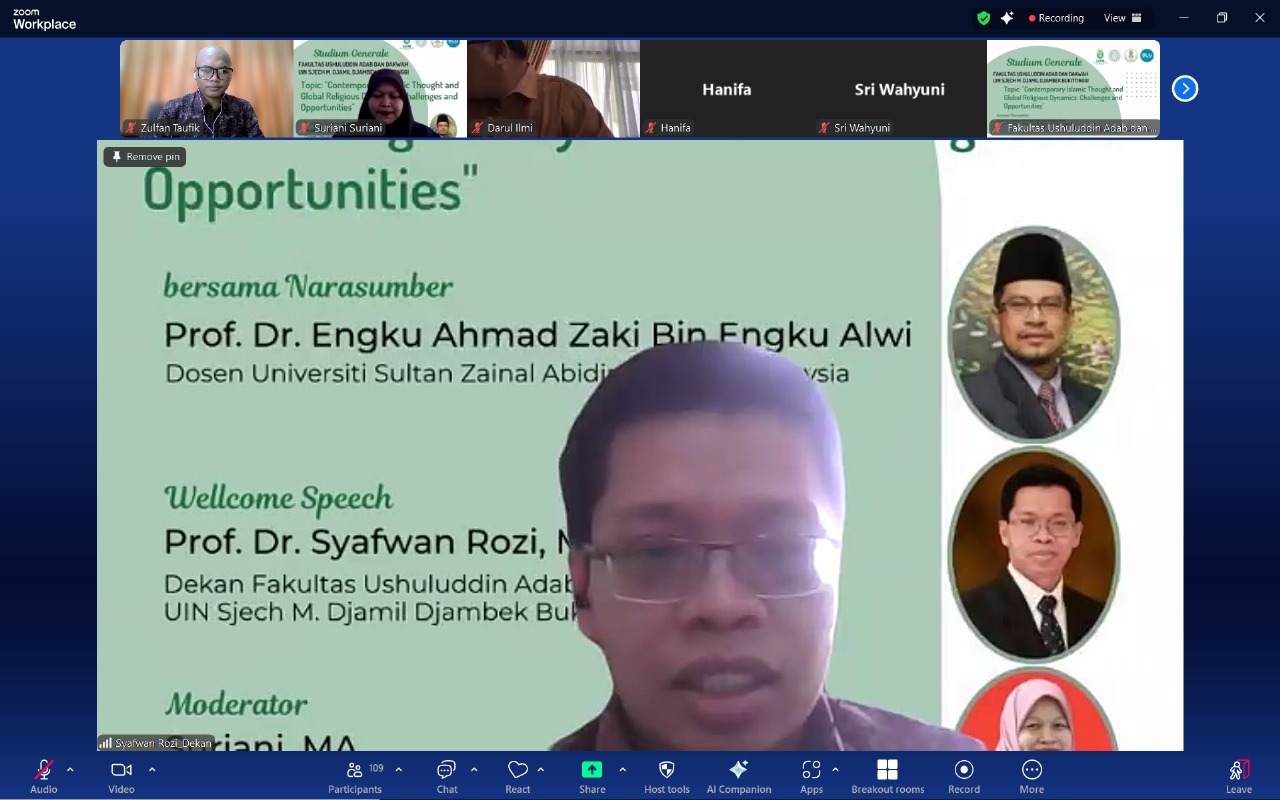
Task: Show next participants with arrow
Action: pyautogui.click(x=1185, y=89)
